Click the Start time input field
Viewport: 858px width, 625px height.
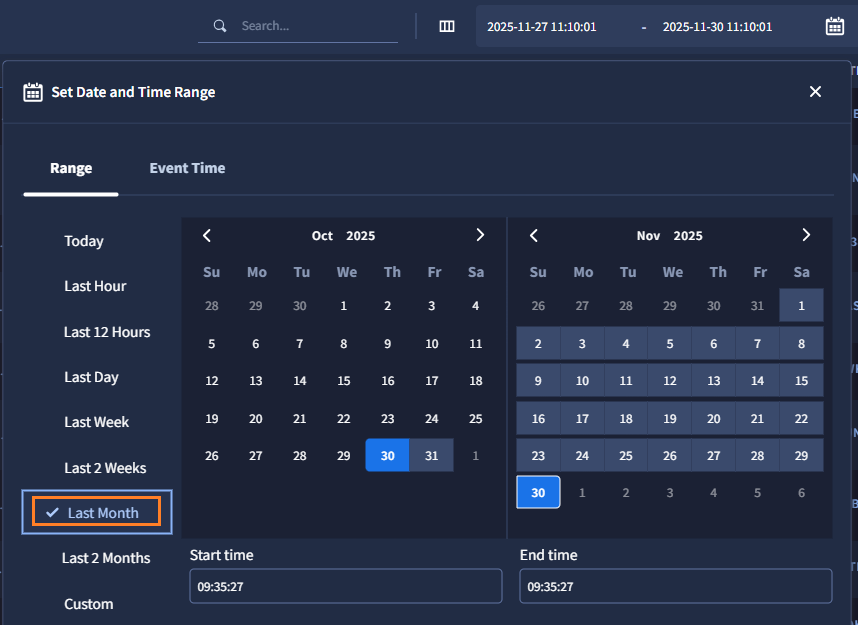click(x=345, y=587)
